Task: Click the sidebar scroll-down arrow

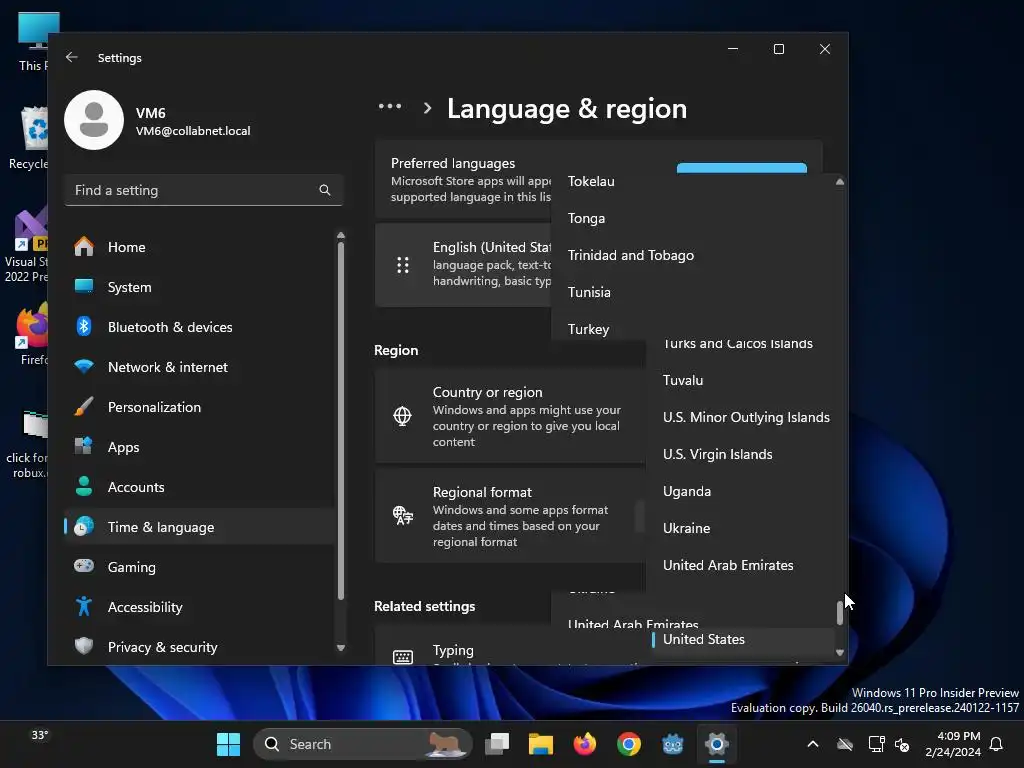Action: 341,648
